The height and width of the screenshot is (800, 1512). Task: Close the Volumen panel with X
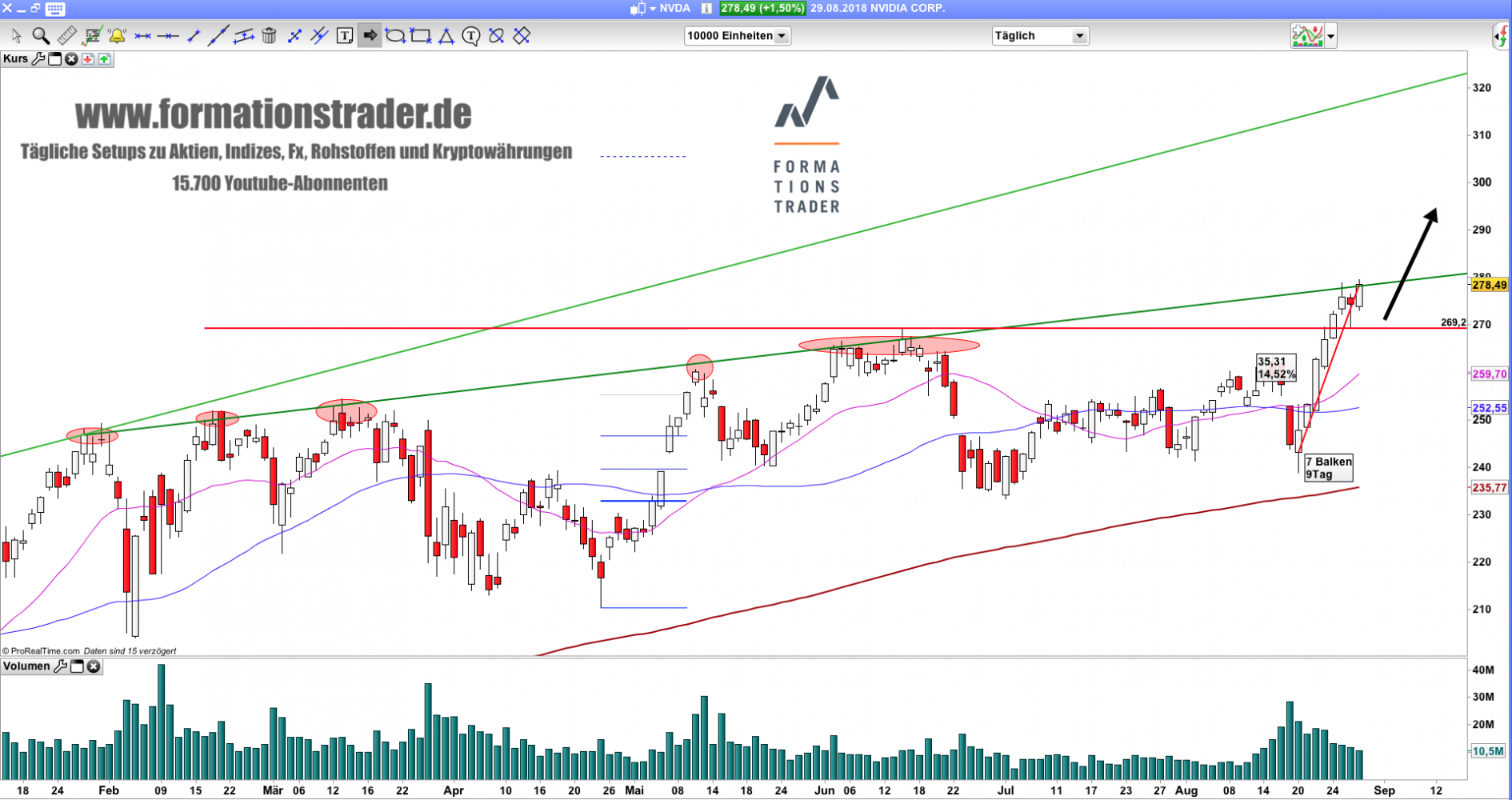click(94, 666)
